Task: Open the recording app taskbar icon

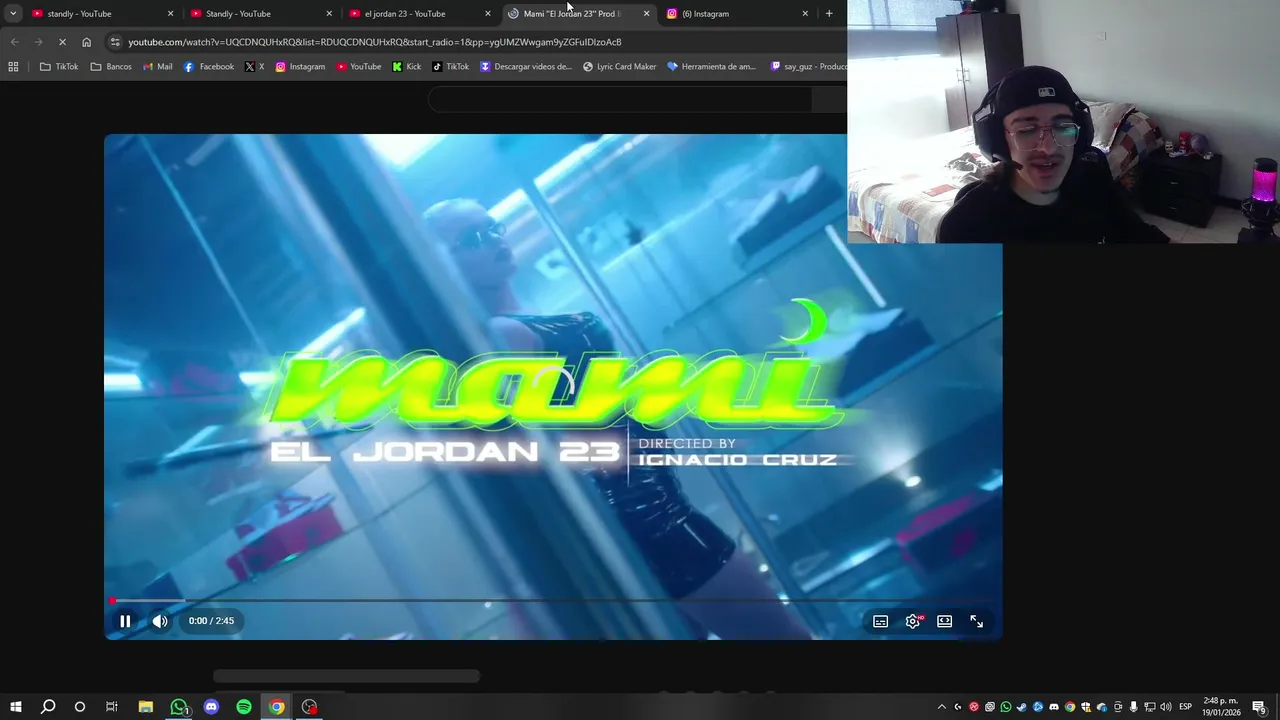Action: click(x=310, y=707)
